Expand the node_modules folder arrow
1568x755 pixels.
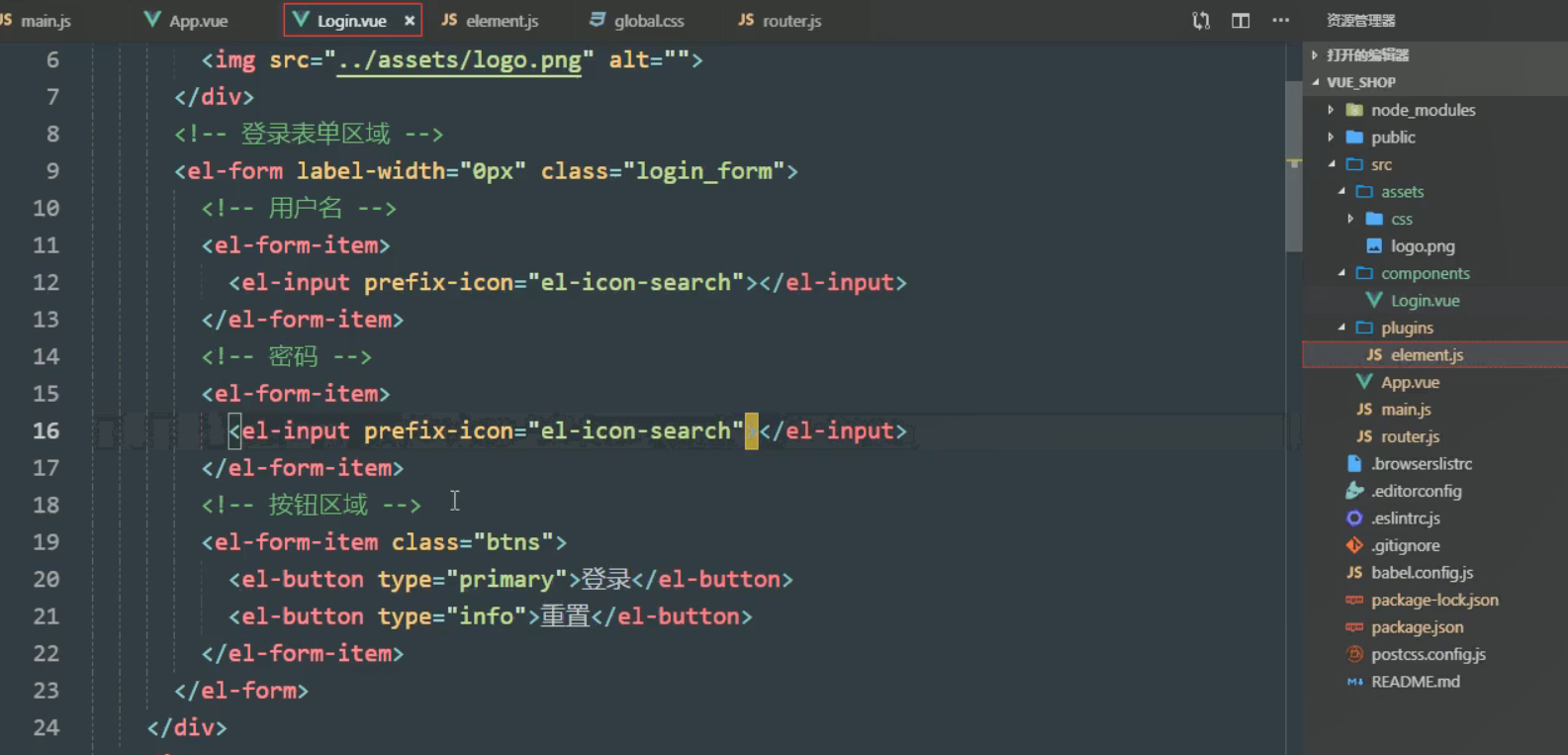[1331, 110]
